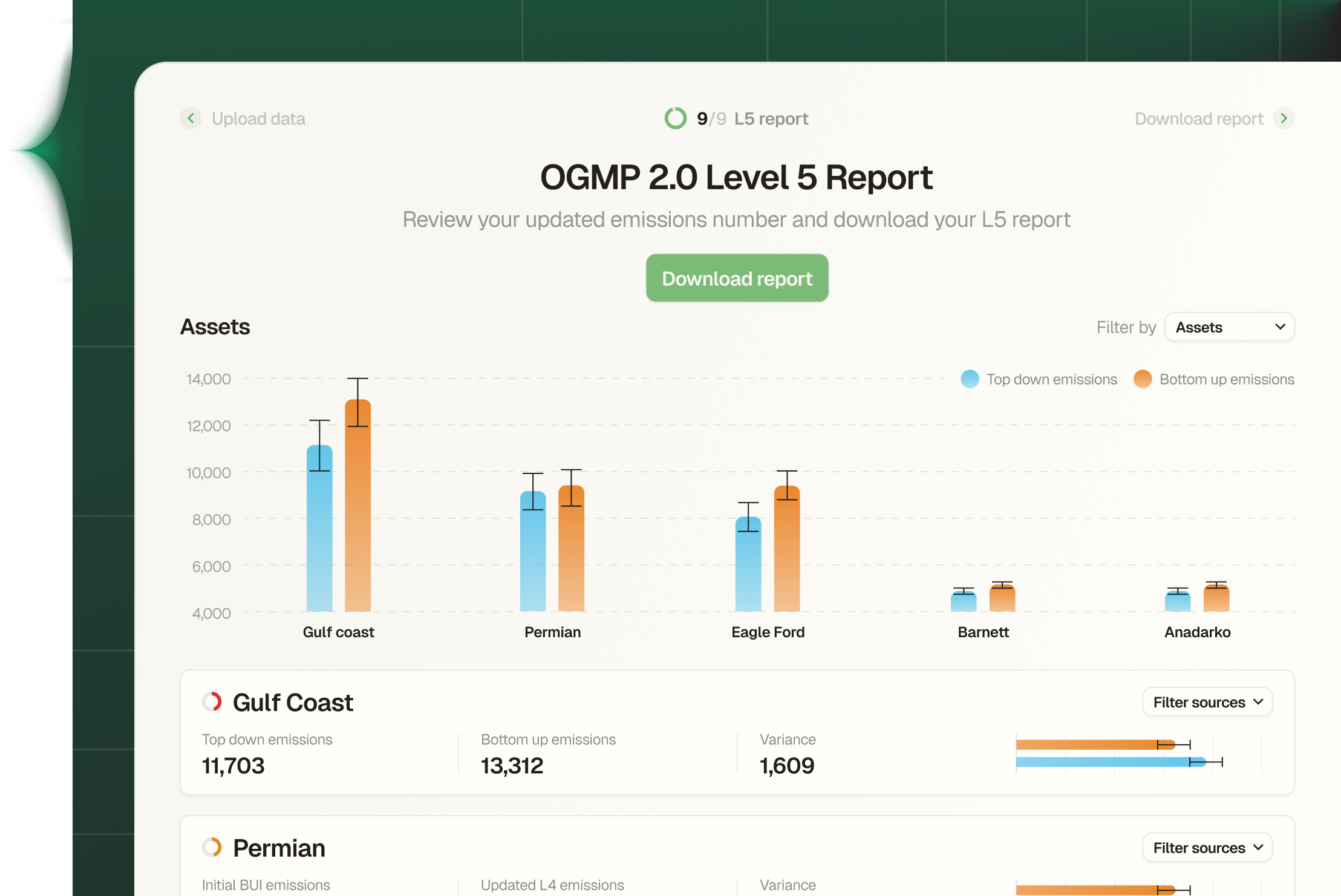Click the Gulf coast blue top-down bar
The height and width of the screenshot is (896, 1341).
(319, 528)
